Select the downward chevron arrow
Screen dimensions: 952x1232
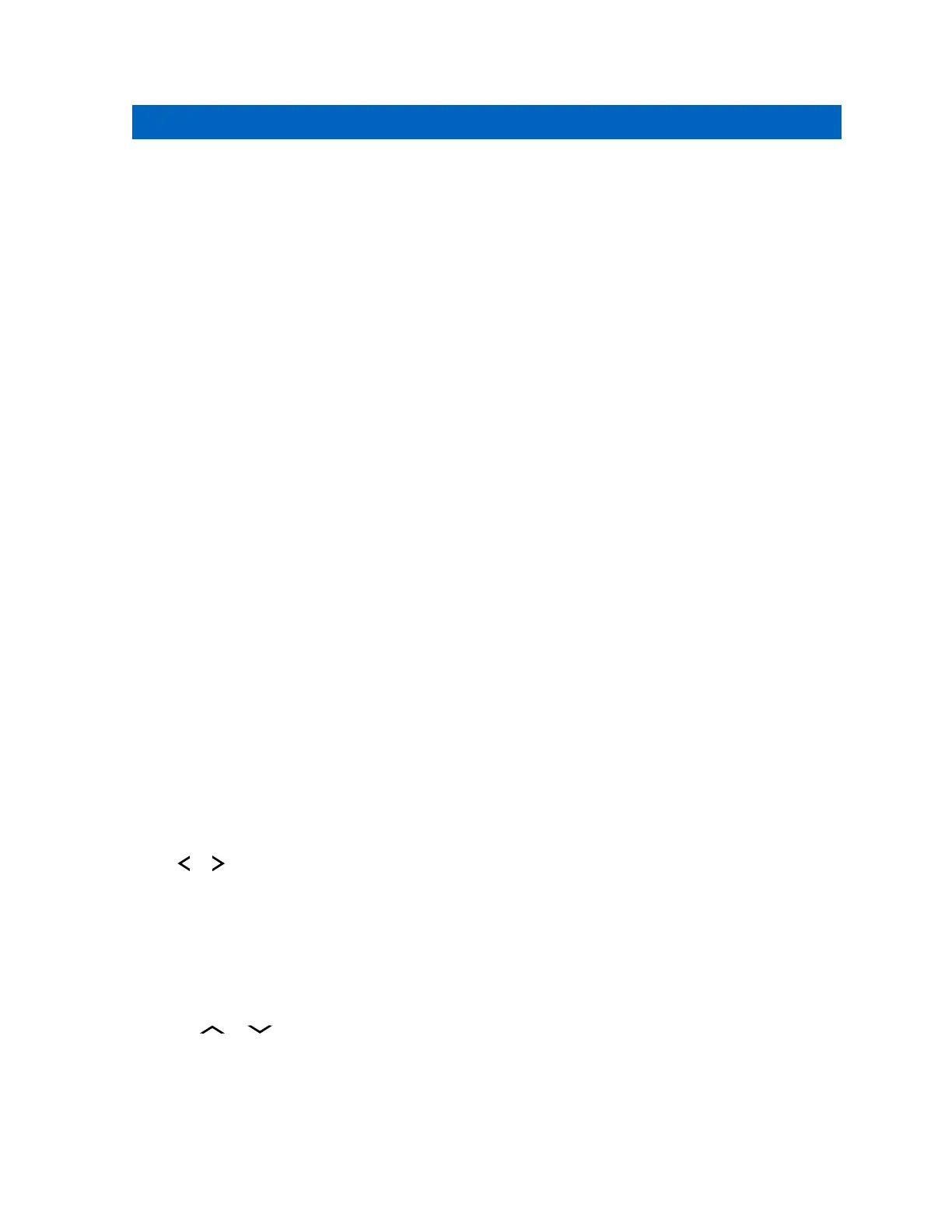(260, 1029)
